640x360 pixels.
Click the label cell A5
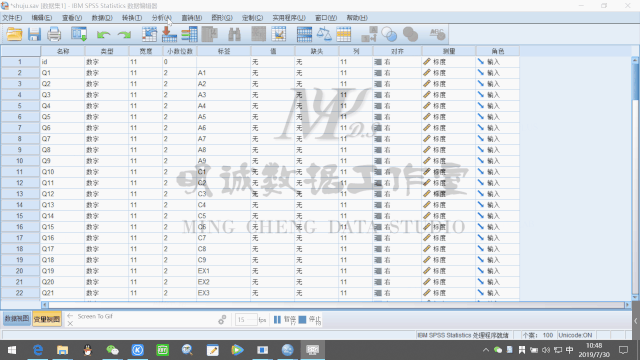224,117
